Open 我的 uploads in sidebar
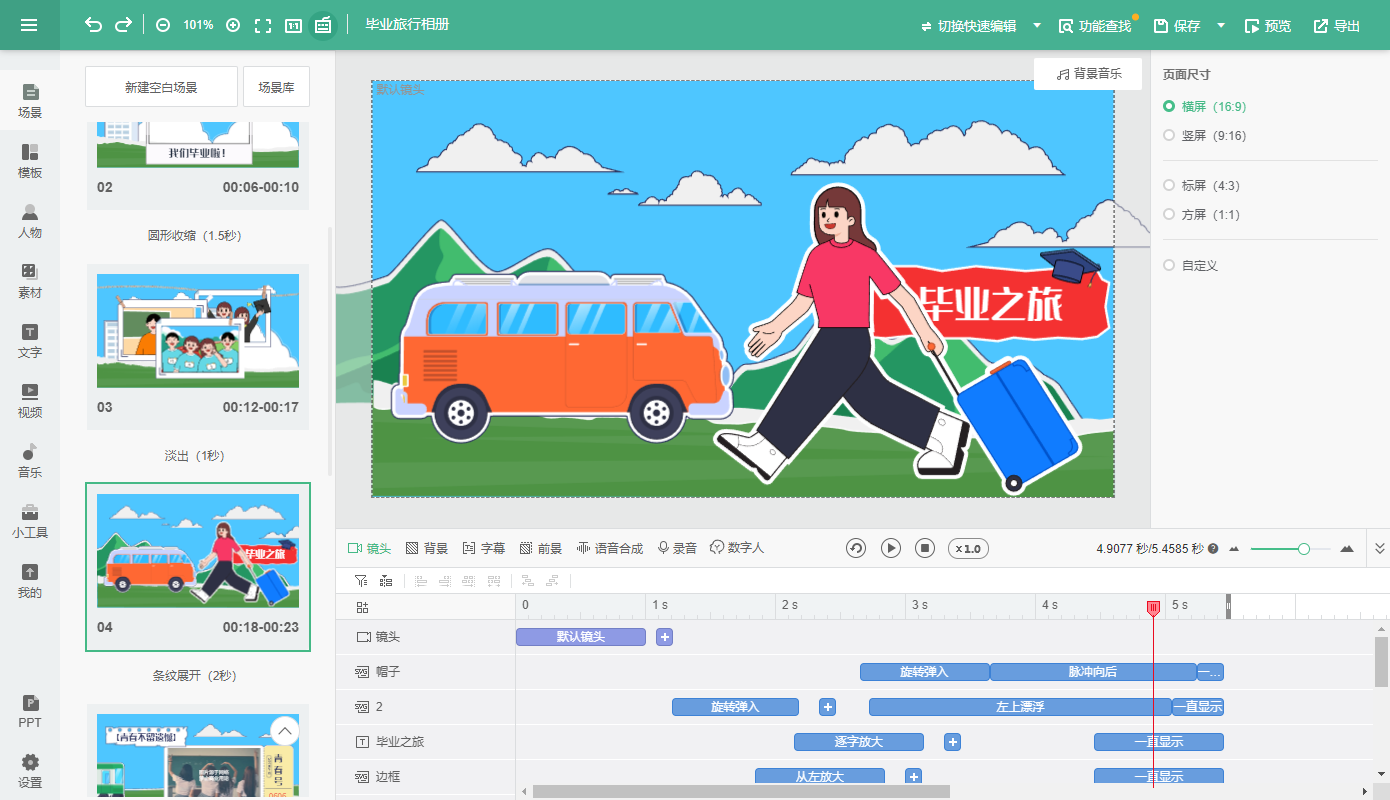The width and height of the screenshot is (1390, 800). point(30,581)
